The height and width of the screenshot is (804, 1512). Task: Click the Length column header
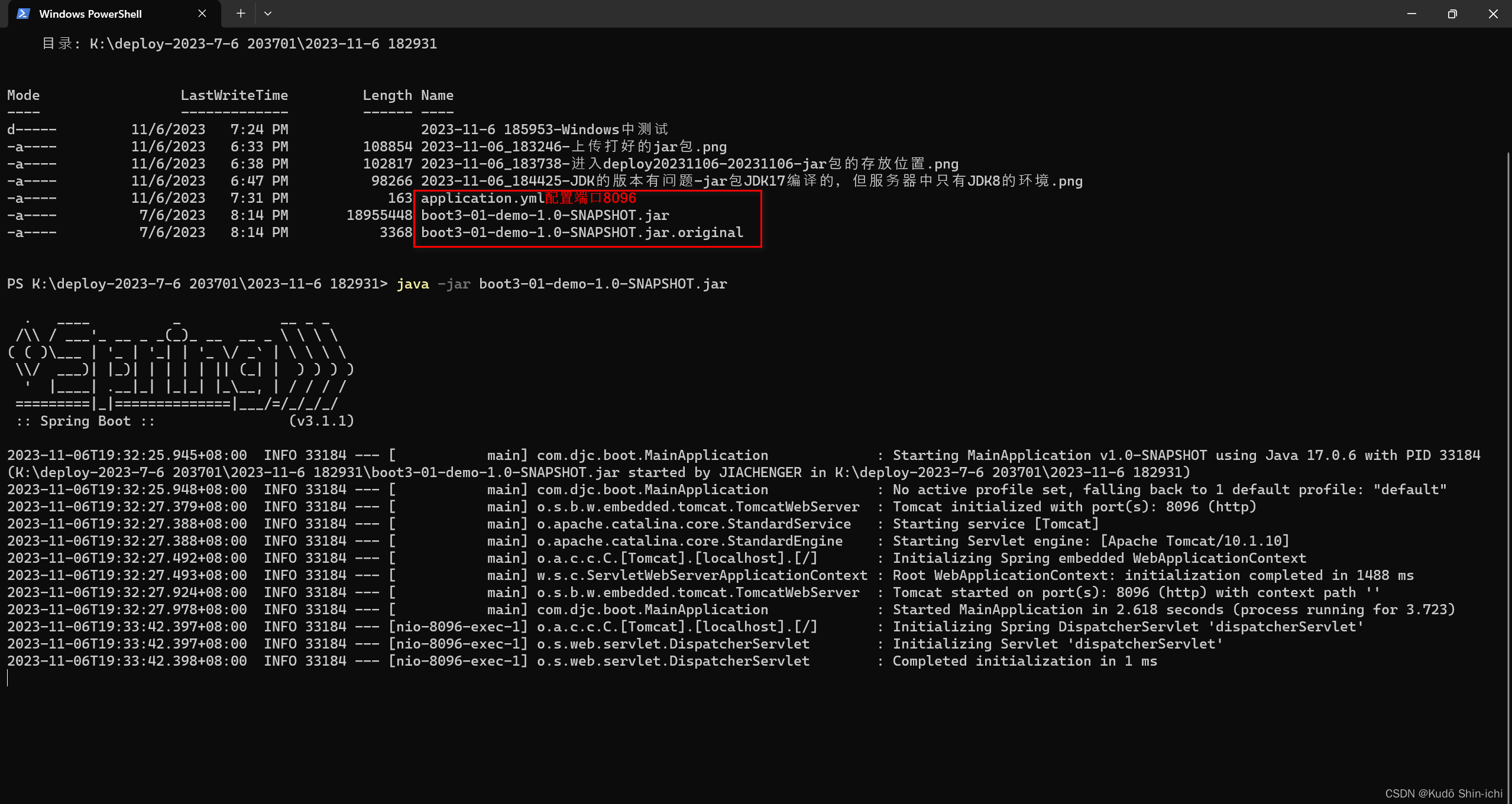[x=387, y=95]
